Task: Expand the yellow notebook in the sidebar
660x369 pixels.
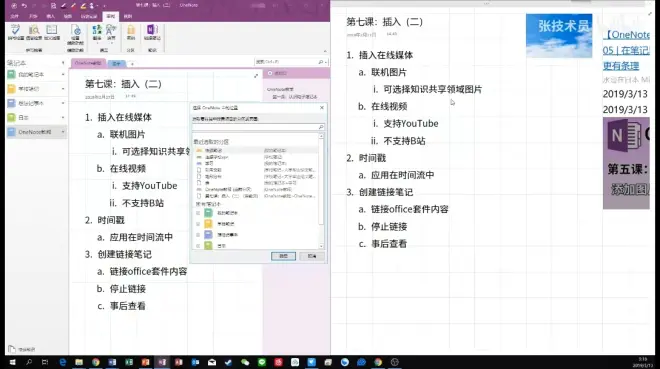Action: click(63, 89)
